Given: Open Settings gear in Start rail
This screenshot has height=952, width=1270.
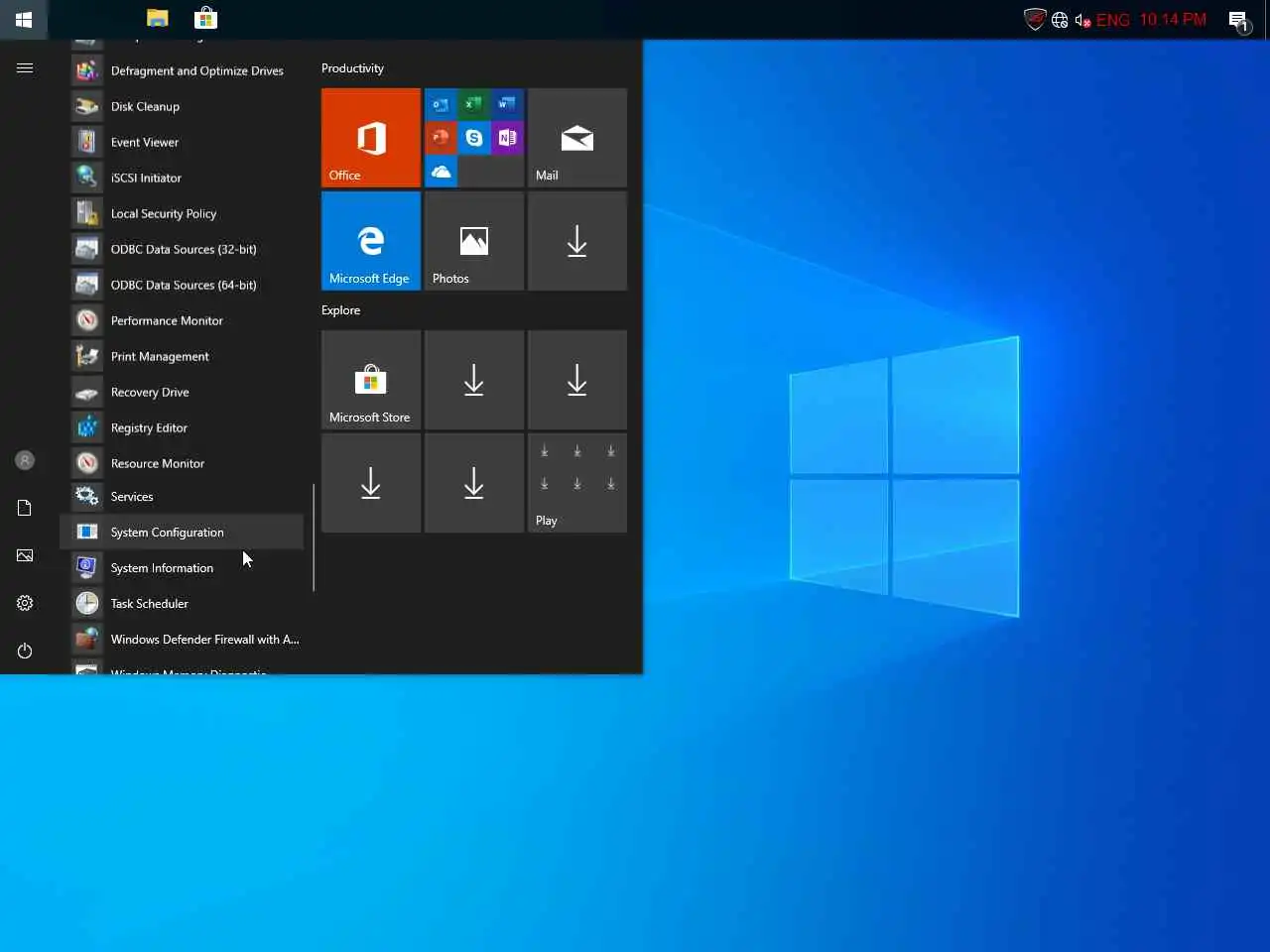Looking at the screenshot, I should coord(25,603).
